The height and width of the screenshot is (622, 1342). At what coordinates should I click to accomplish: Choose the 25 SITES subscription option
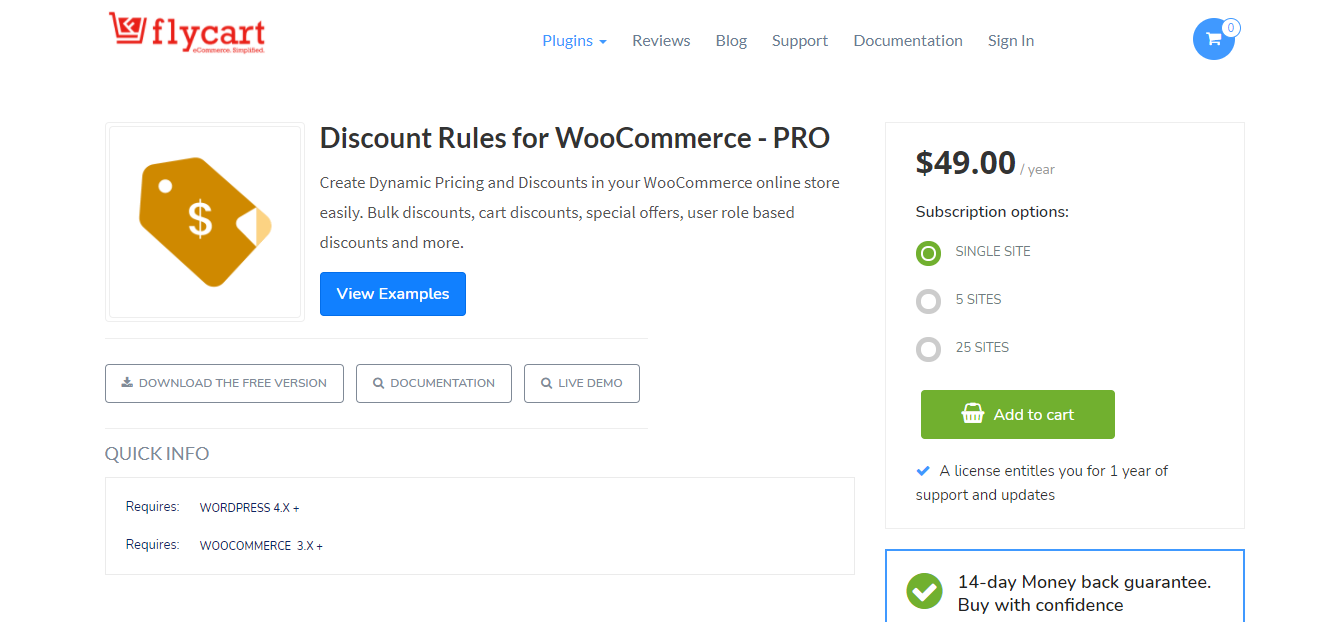928,349
